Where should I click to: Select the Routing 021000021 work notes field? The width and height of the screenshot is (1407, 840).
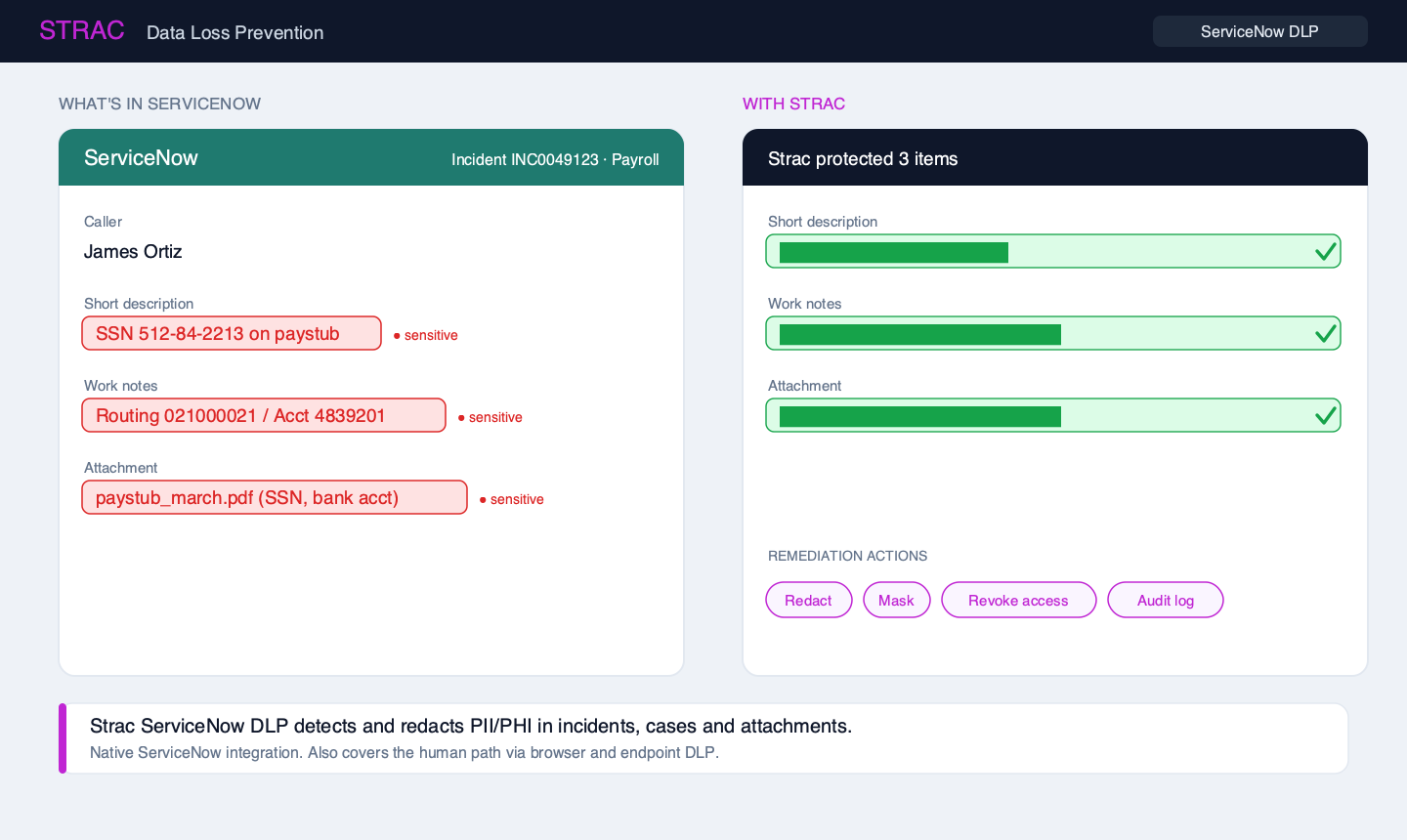coord(264,415)
